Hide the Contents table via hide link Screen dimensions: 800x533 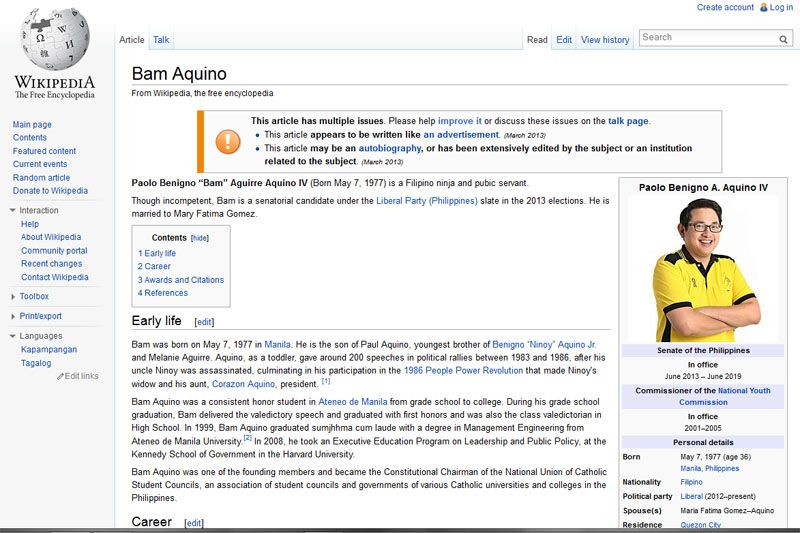point(199,238)
